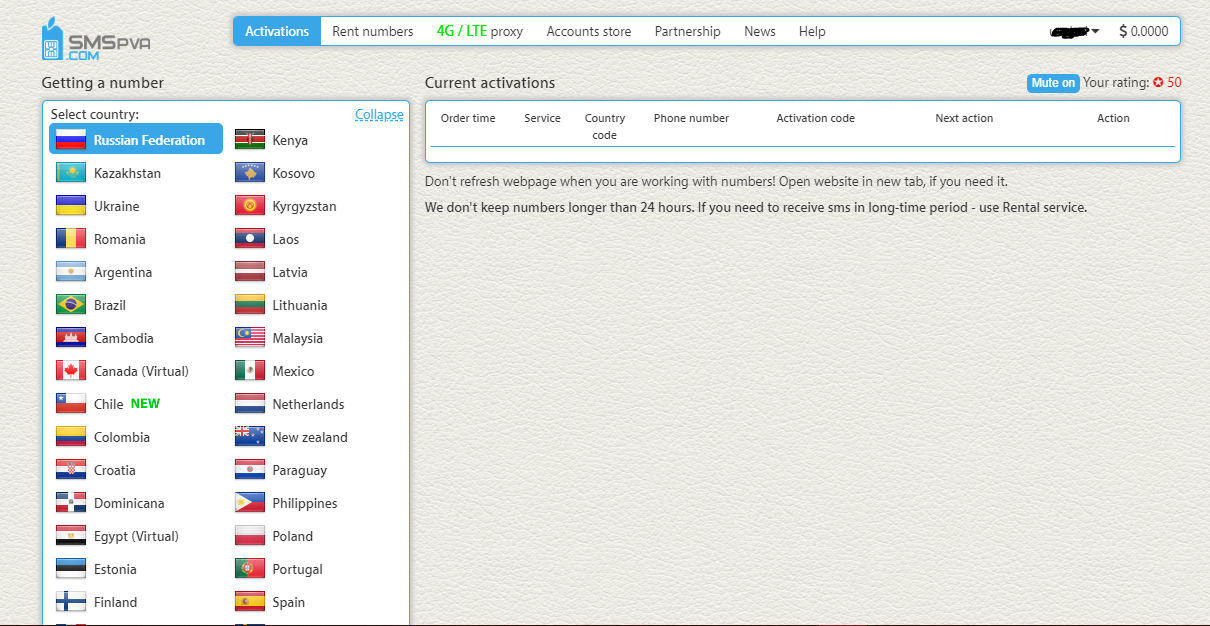Pick the Latvia flag icon

click(x=250, y=272)
